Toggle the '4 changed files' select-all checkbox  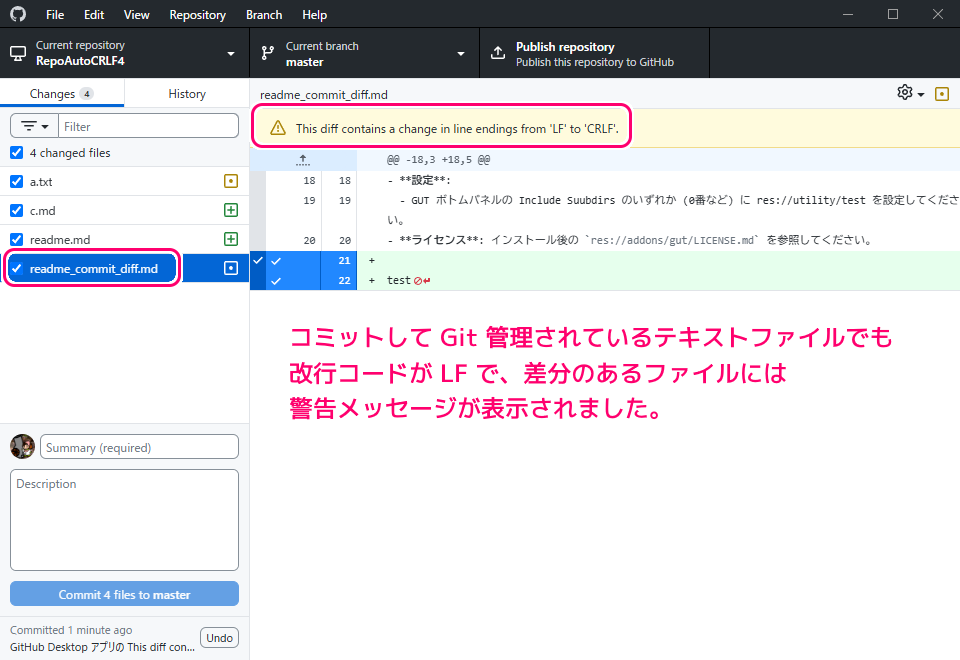click(16, 153)
